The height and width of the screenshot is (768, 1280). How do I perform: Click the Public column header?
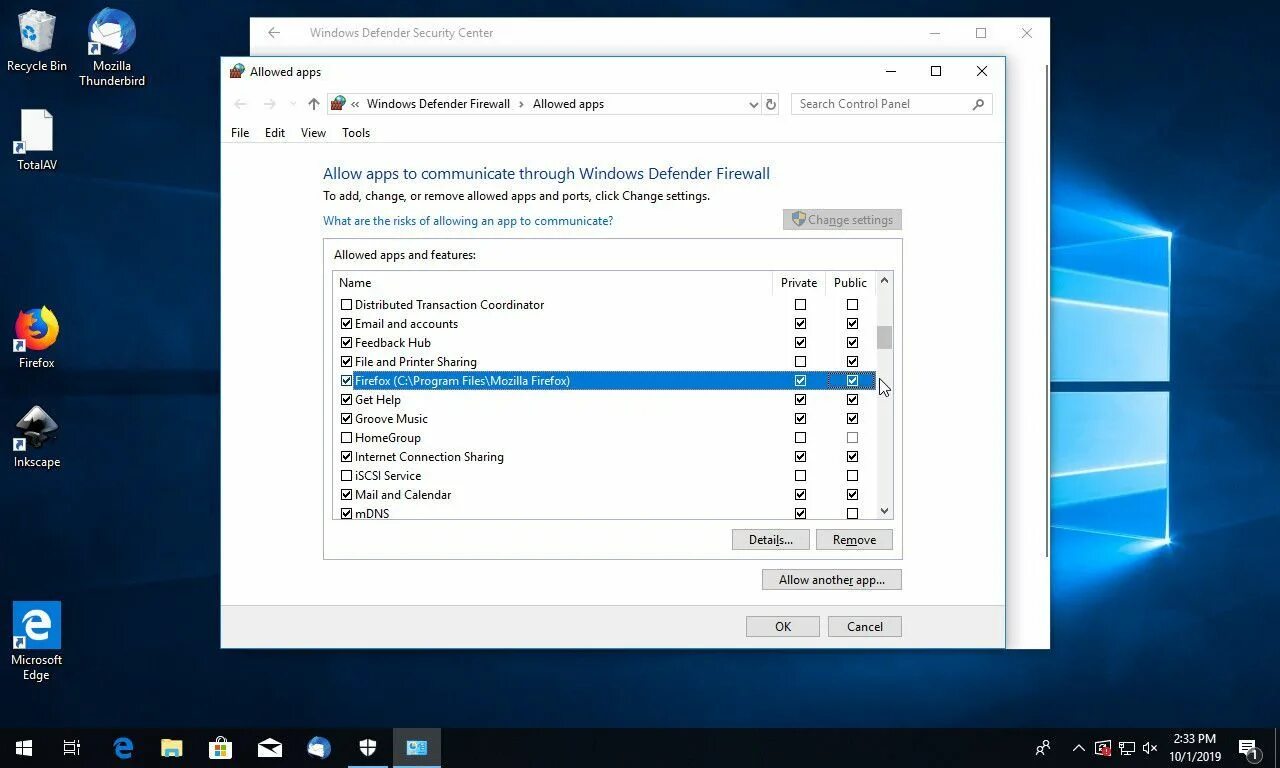tap(850, 283)
